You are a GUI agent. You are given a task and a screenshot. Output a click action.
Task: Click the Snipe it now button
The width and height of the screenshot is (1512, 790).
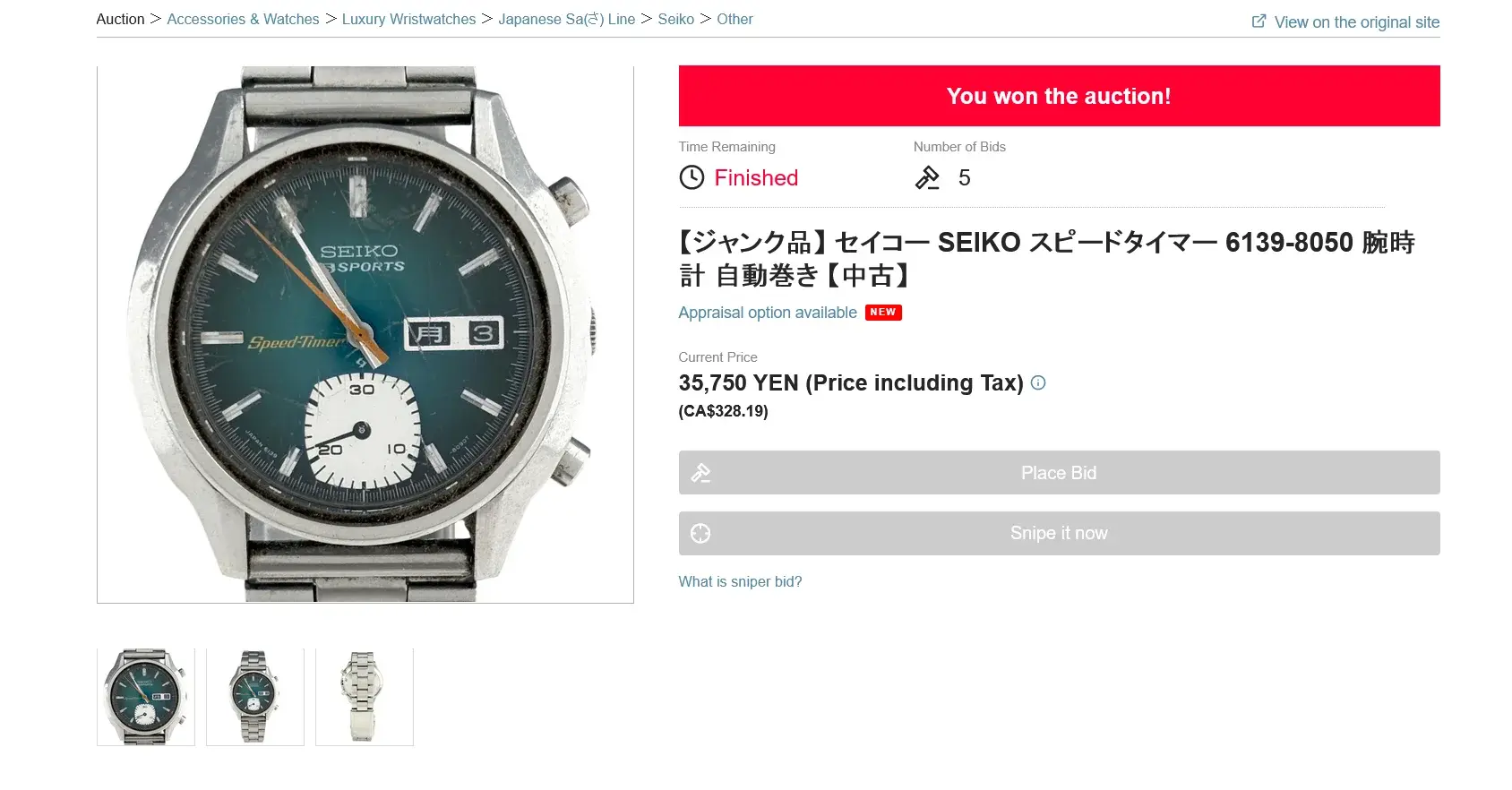tap(1059, 533)
